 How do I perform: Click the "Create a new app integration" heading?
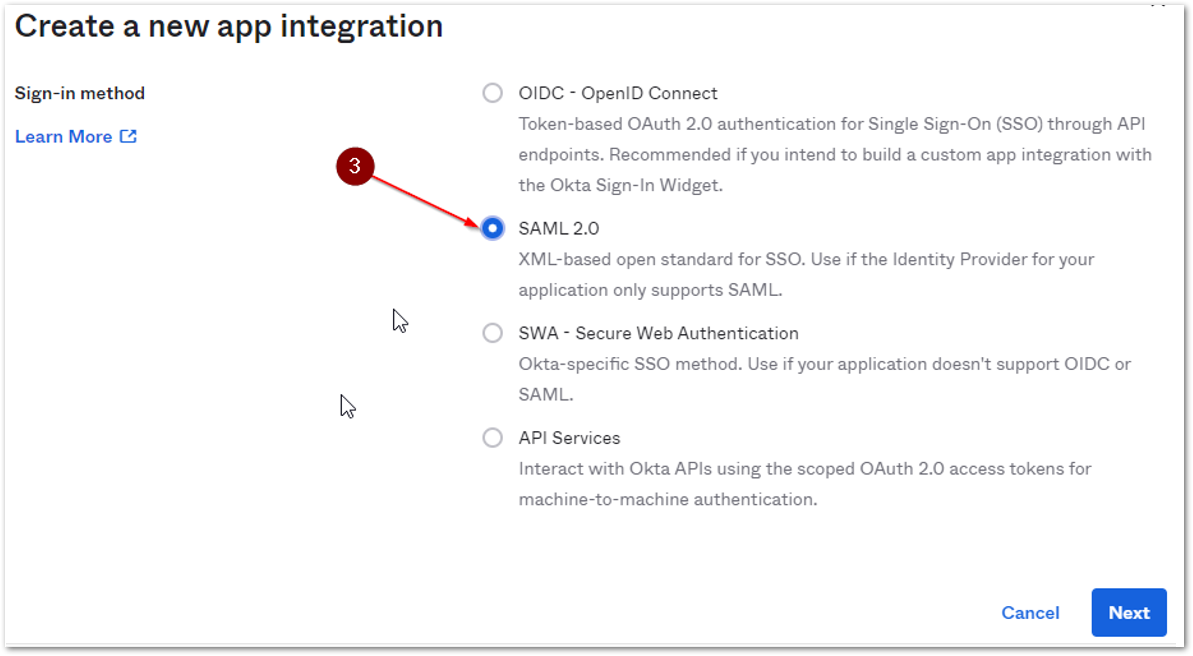(x=229, y=26)
